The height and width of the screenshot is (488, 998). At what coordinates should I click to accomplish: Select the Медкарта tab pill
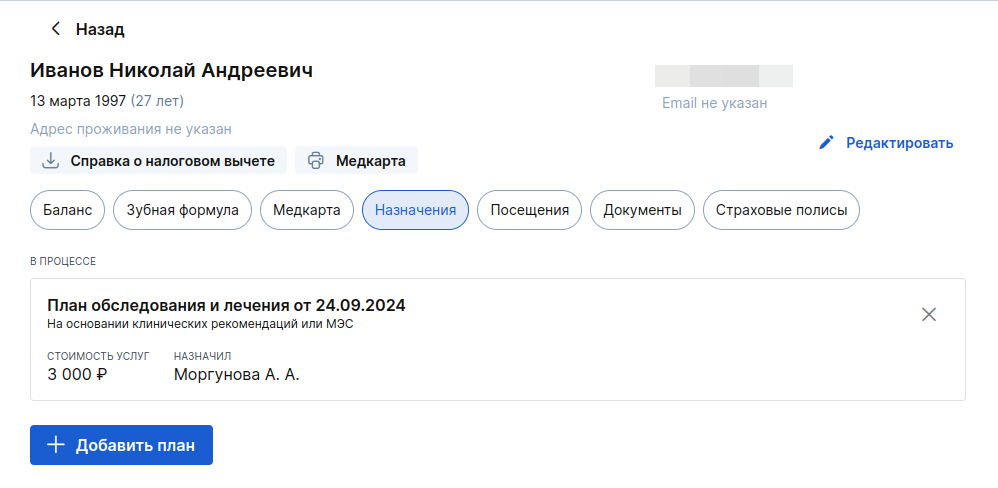click(307, 210)
